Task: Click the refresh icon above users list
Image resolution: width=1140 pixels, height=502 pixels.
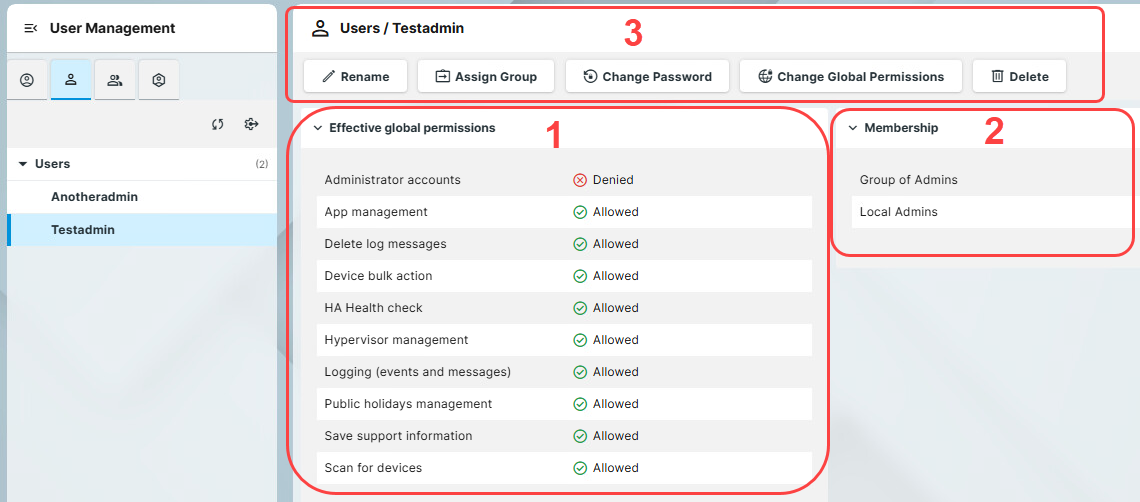Action: pos(217,124)
